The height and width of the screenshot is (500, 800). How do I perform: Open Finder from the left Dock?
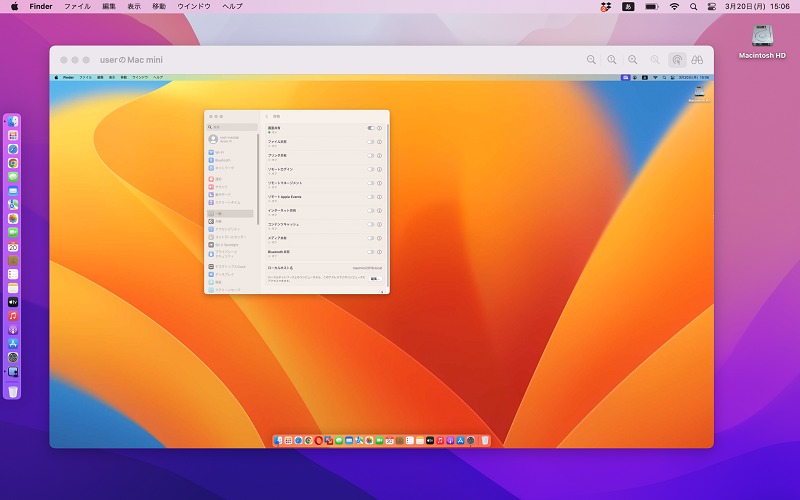pyautogui.click(x=13, y=121)
